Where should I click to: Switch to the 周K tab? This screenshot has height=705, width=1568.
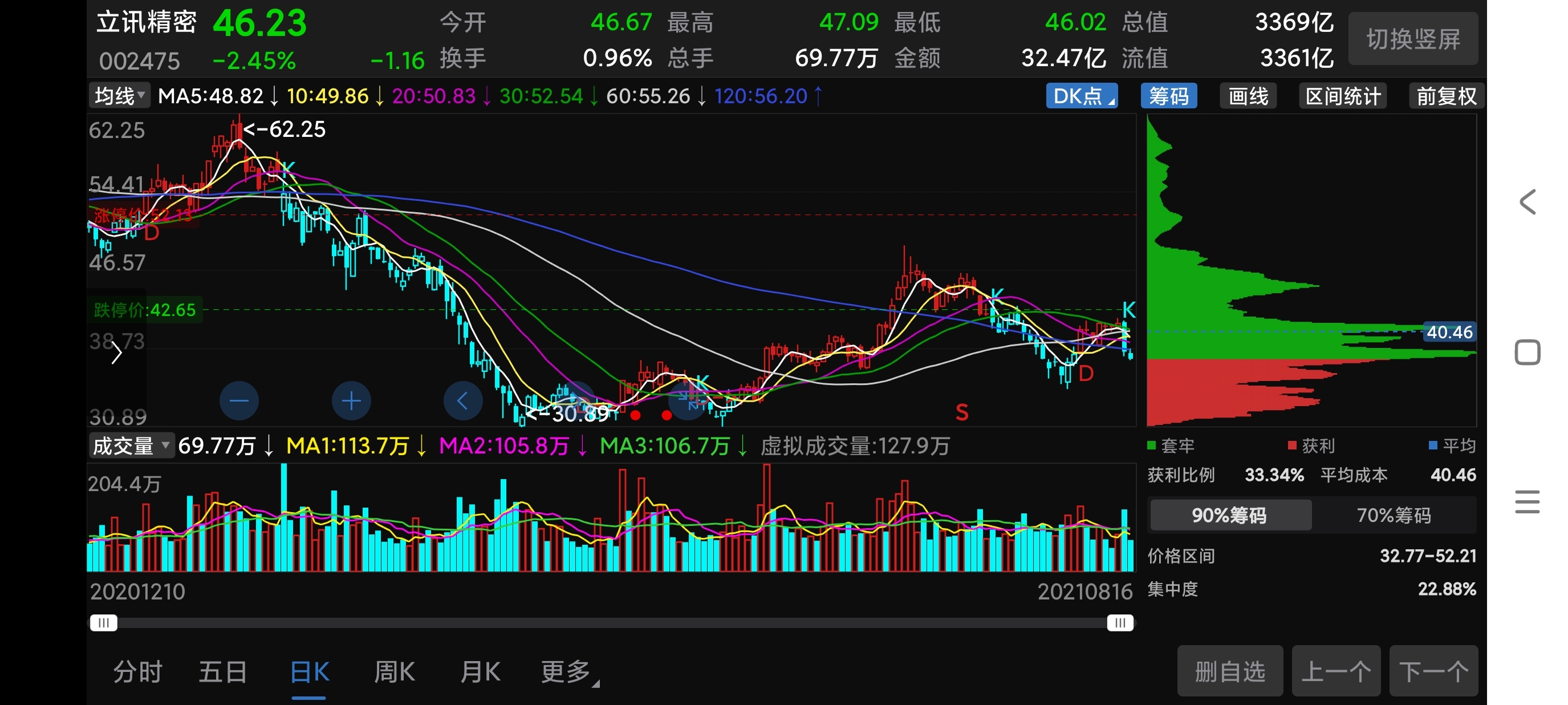click(x=394, y=672)
